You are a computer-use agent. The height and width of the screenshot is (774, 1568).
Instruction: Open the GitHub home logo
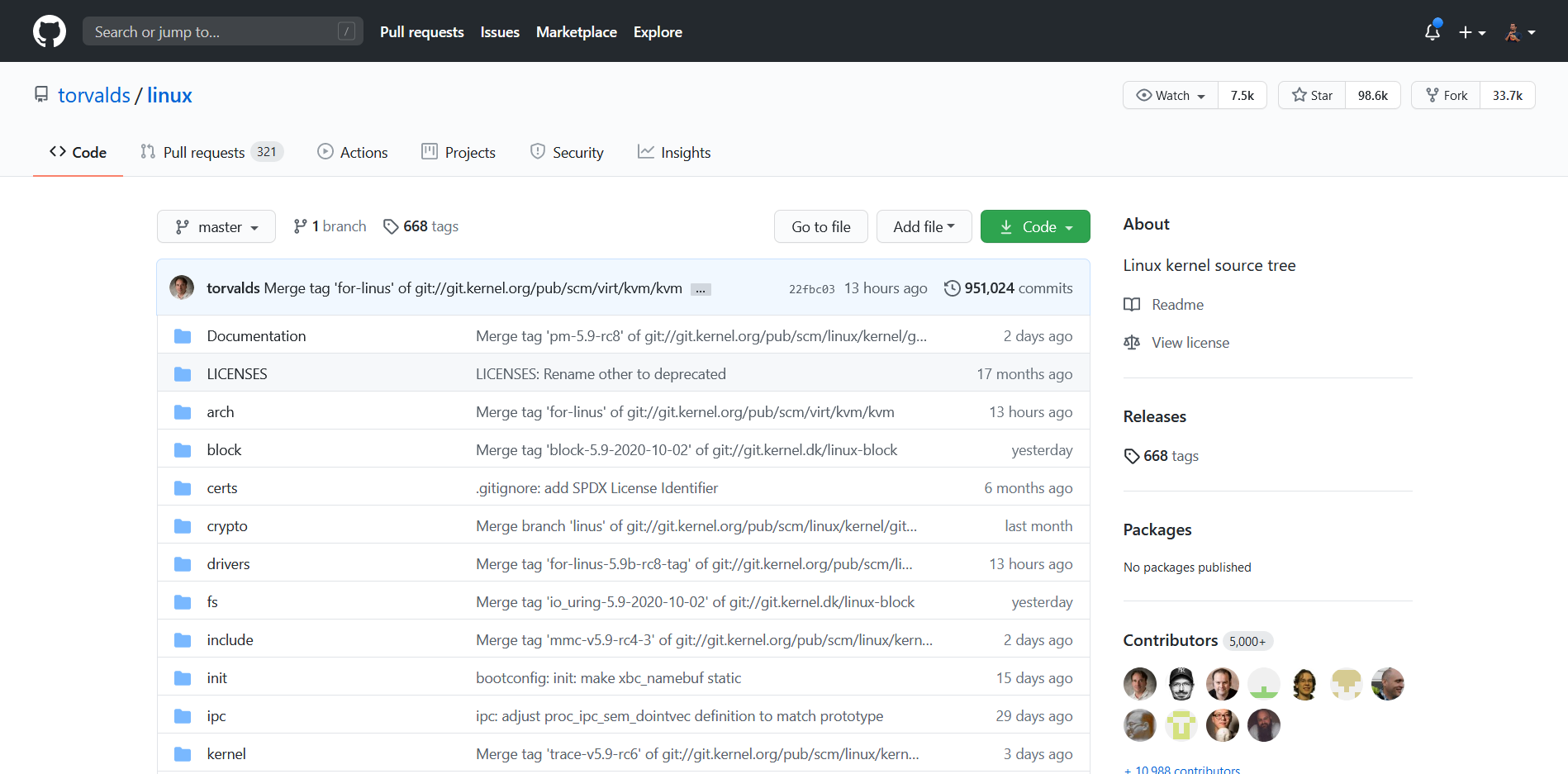tap(50, 31)
